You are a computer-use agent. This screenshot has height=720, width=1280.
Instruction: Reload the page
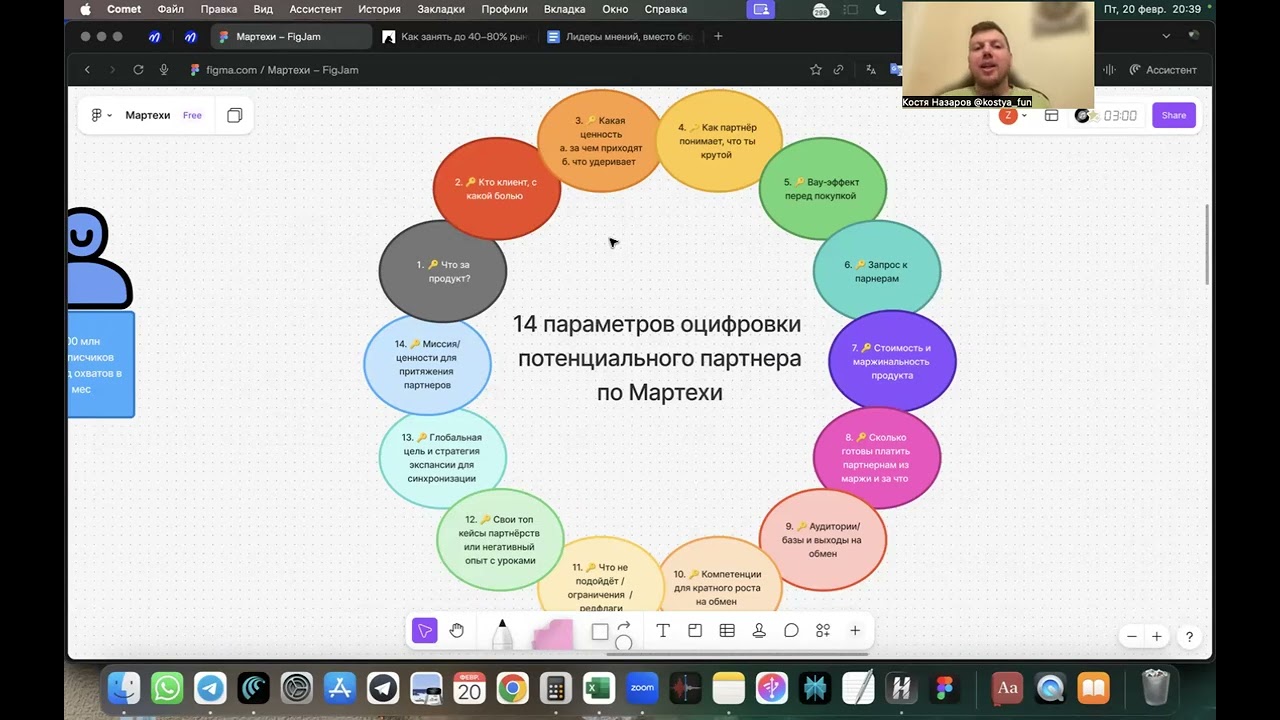click(x=138, y=70)
